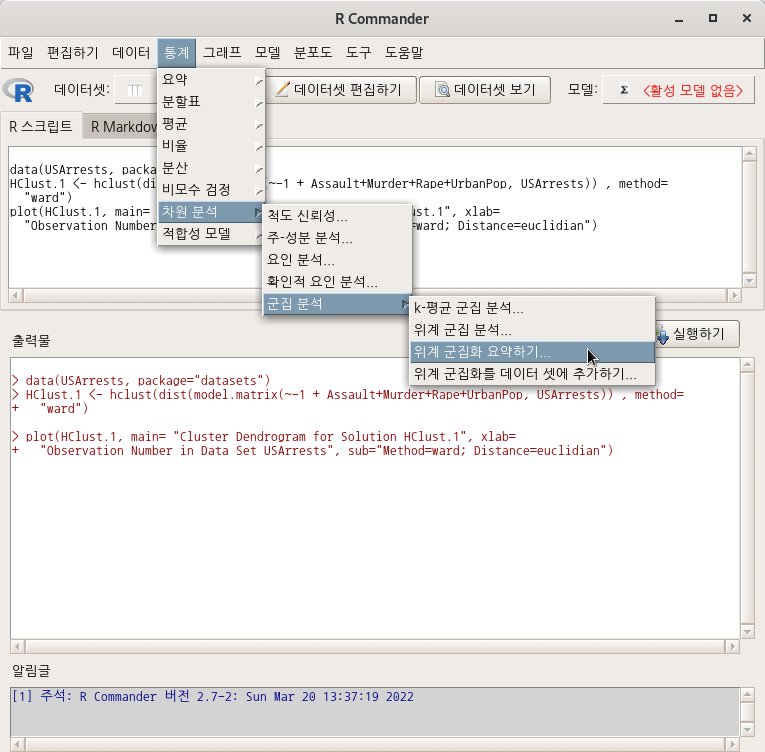
Task: Expand the 평균 submenu
Action: tap(211, 123)
